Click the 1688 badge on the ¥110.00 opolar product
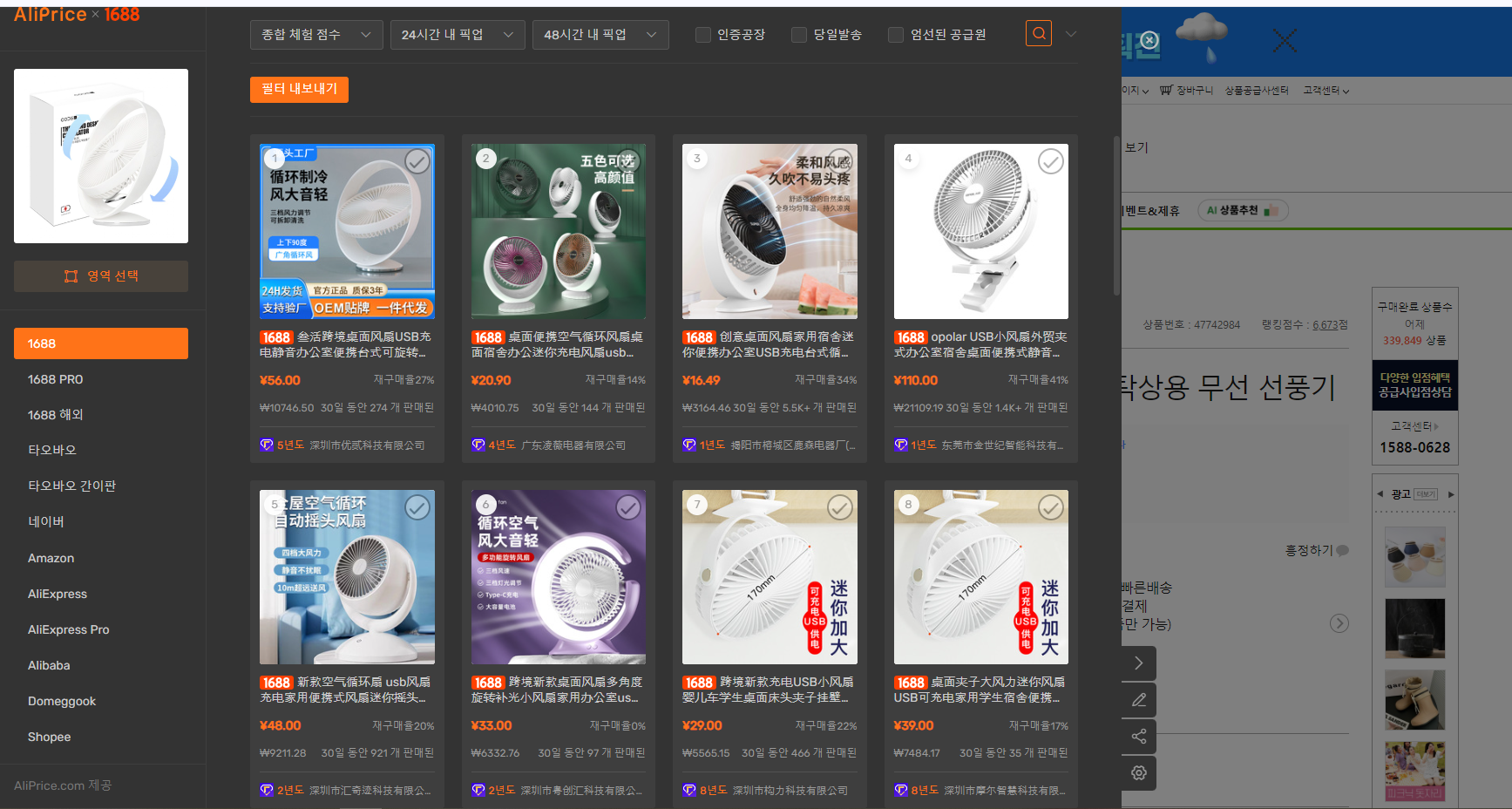 (911, 337)
